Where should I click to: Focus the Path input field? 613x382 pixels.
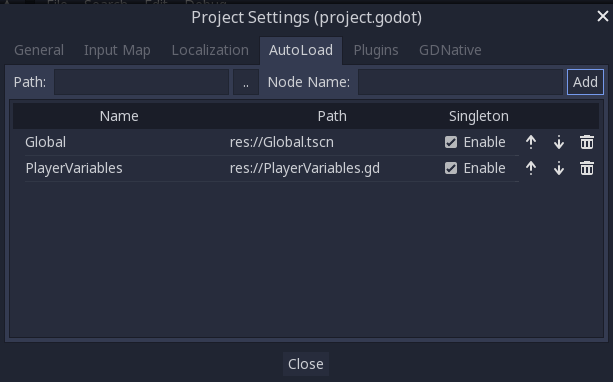[x=142, y=82]
